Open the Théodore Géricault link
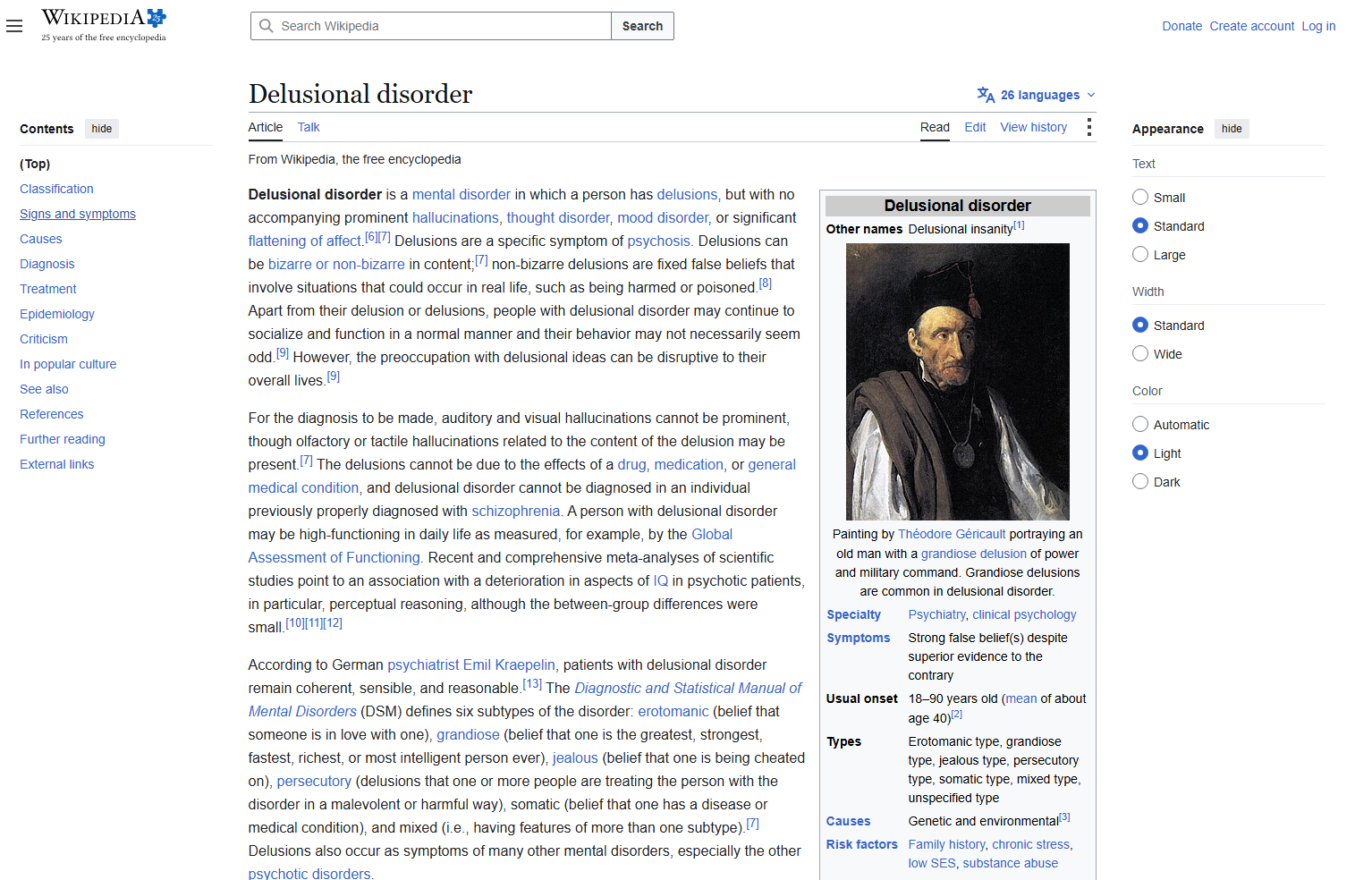Screen dimensions: 1372x880 [952, 534]
